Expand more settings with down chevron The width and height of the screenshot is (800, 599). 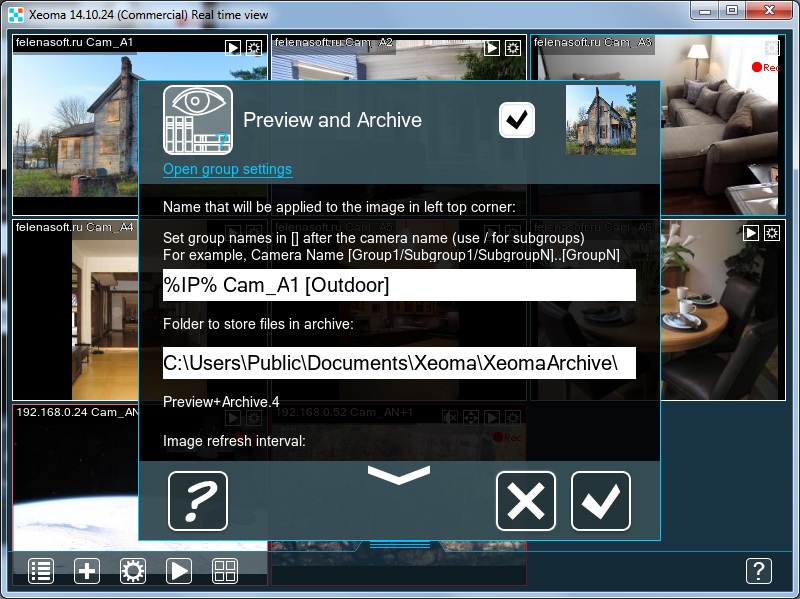pos(398,475)
